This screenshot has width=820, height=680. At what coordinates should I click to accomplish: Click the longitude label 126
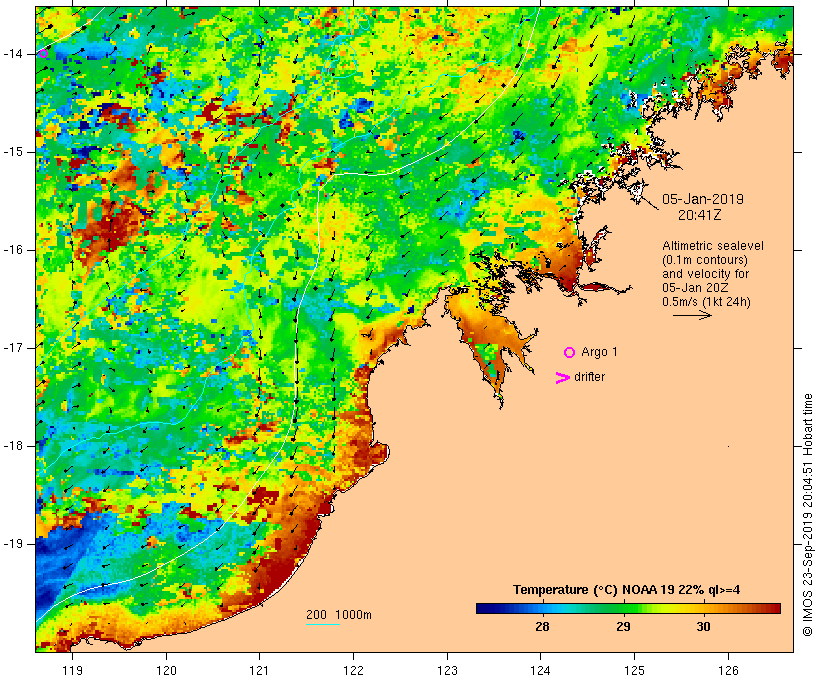pos(728,670)
